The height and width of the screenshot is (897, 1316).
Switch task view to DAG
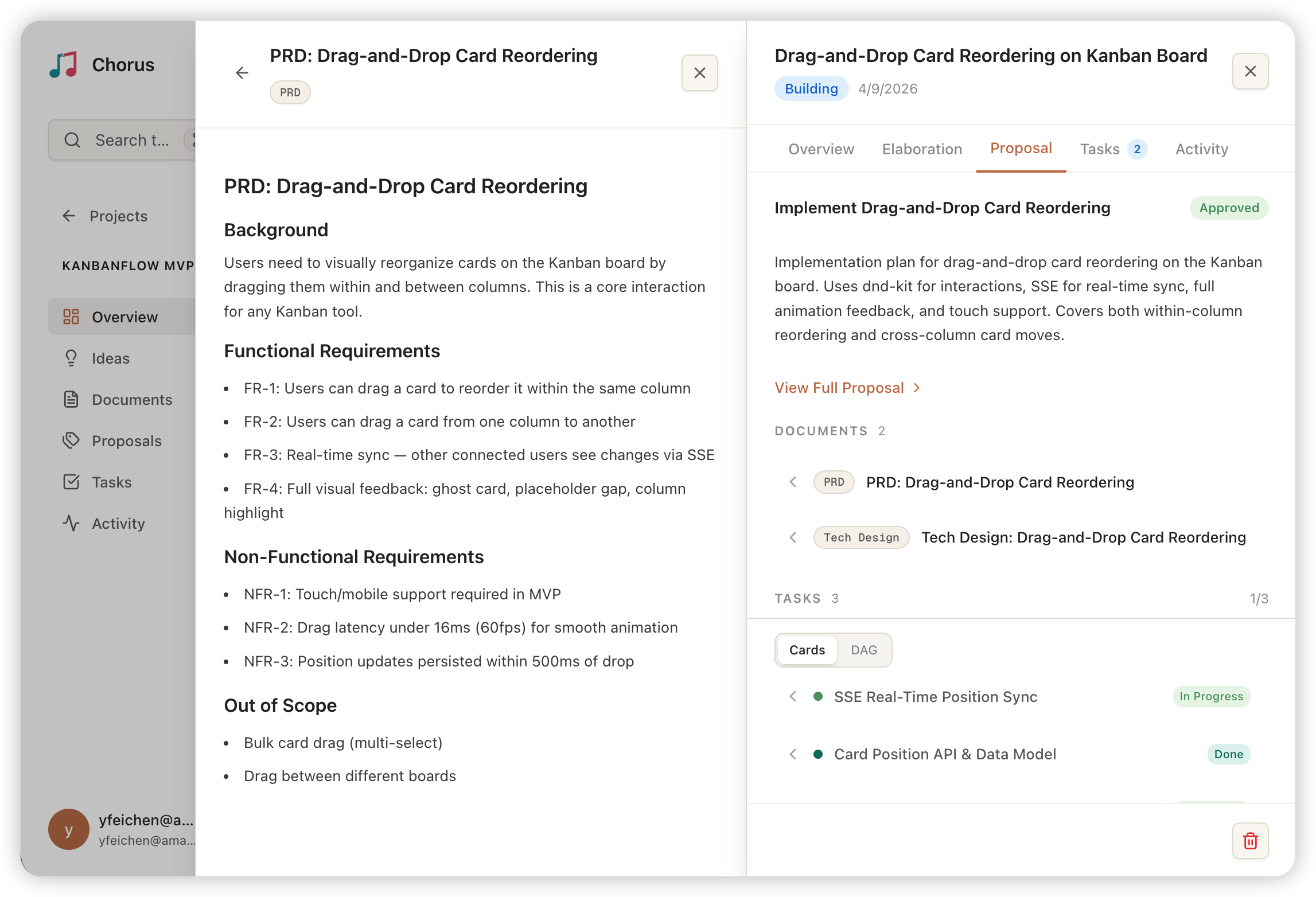[863, 650]
